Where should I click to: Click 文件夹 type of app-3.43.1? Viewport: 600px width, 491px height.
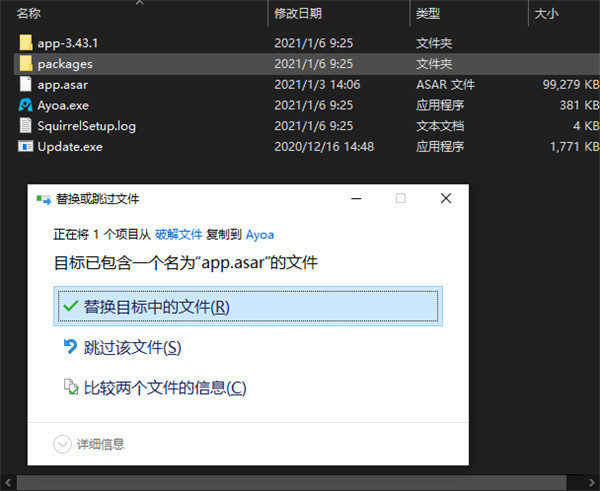tap(434, 43)
